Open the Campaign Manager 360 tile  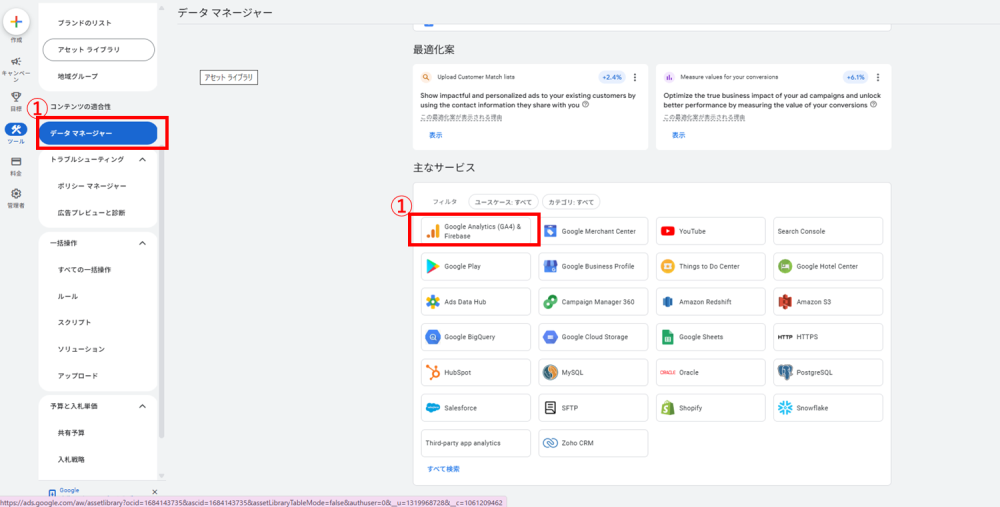click(593, 302)
